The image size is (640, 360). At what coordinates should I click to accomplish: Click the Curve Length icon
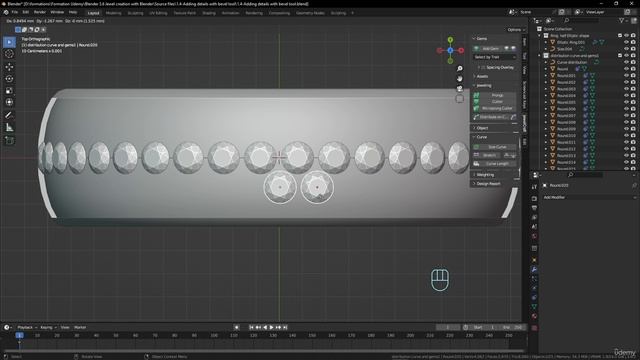(476, 164)
